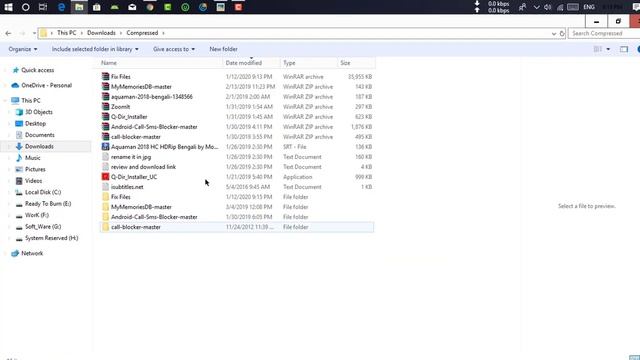Select aquaman-2018-bengali-1348566 archive

237,97
